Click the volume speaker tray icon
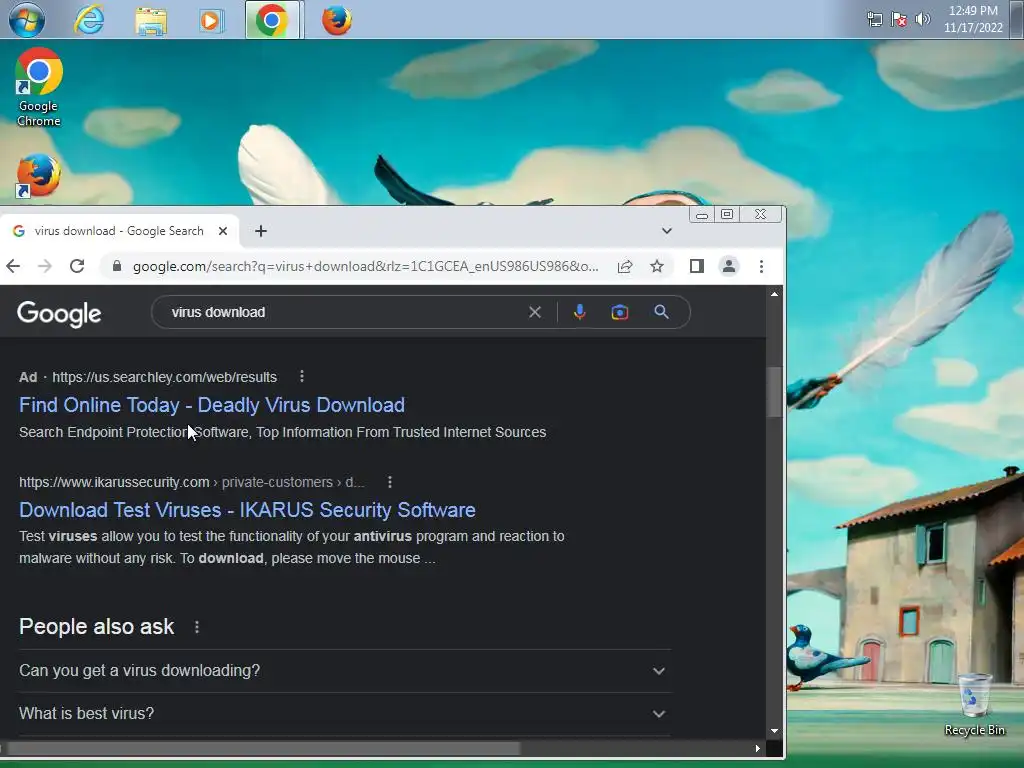This screenshot has height=768, width=1024. click(923, 19)
